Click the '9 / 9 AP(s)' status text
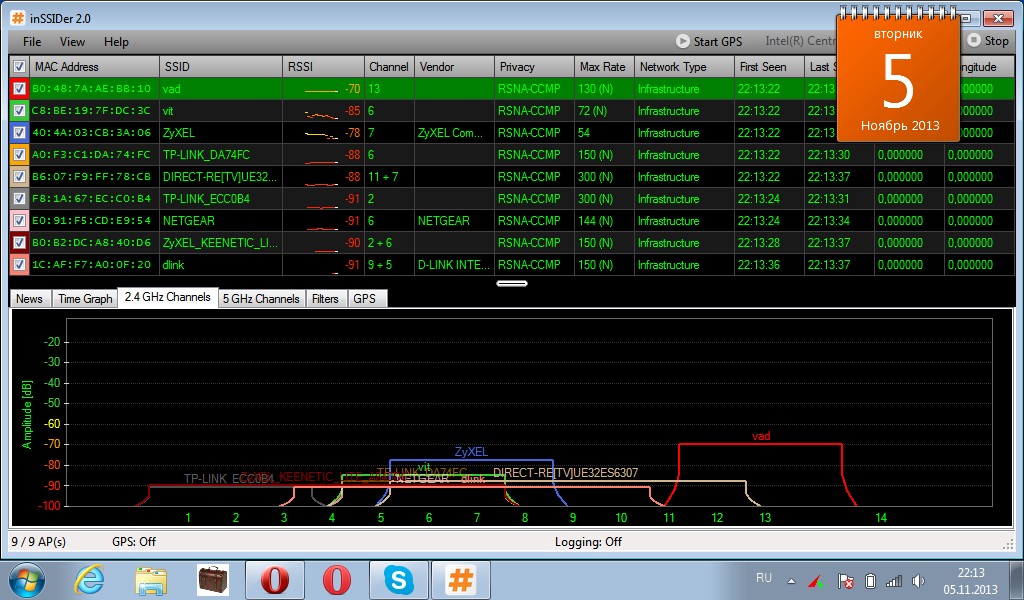Screen dimensions: 1024x600 coord(39,542)
